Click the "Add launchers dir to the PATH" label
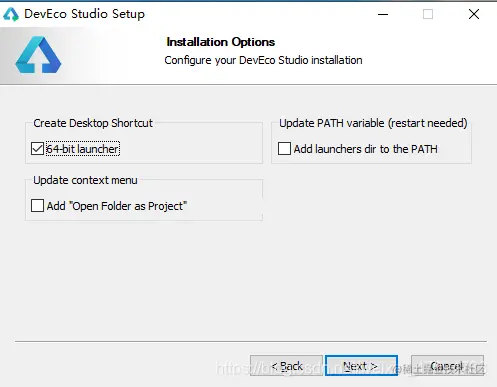The image size is (497, 387). pyautogui.click(x=365, y=149)
